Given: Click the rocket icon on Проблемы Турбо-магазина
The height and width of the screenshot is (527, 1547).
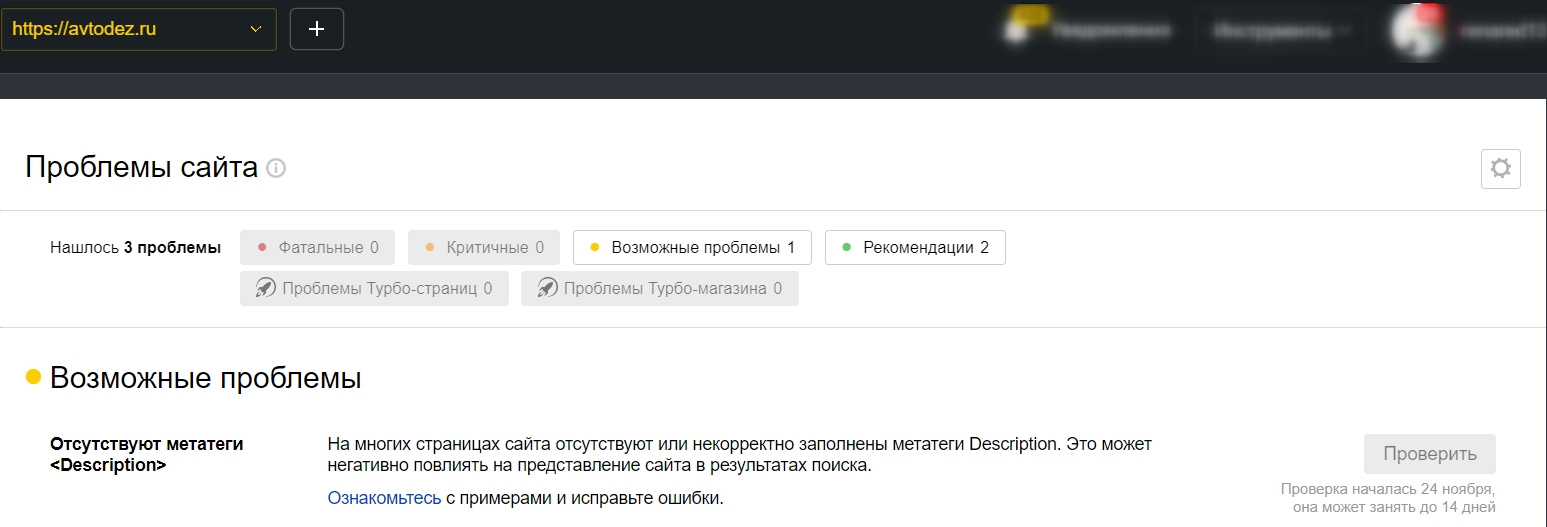Looking at the screenshot, I should click(x=546, y=289).
